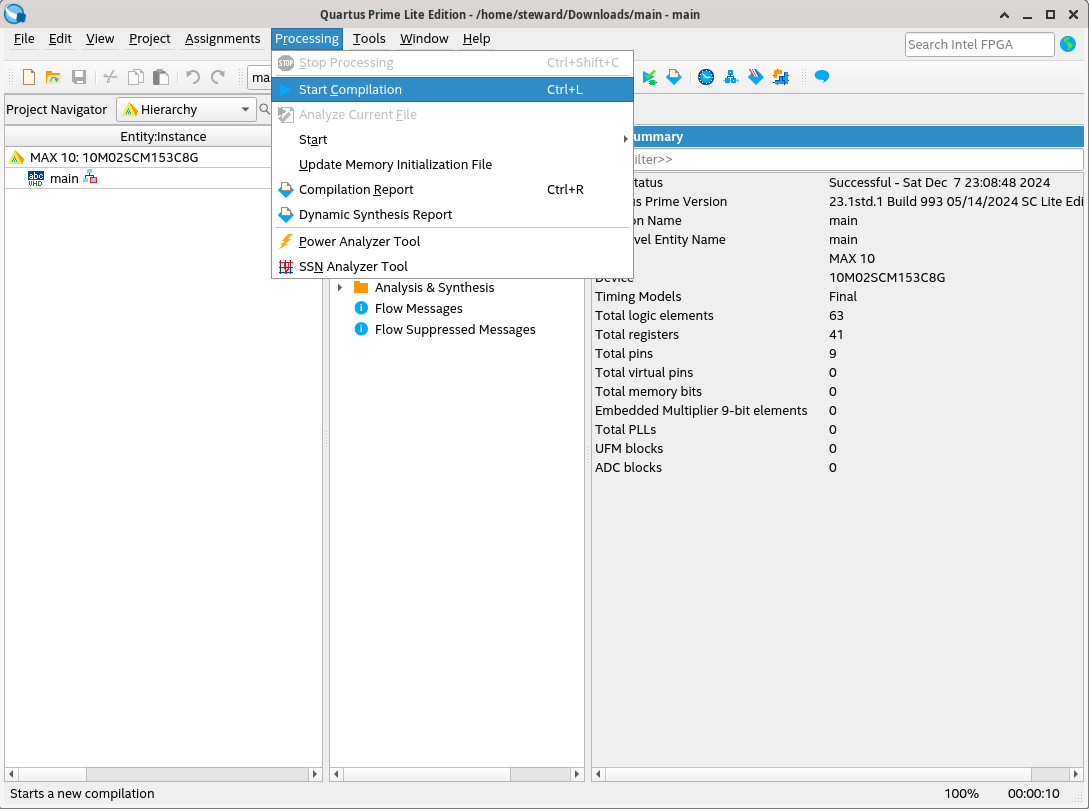Select the Flow Messages tree item
This screenshot has height=809, width=1089.
point(418,308)
